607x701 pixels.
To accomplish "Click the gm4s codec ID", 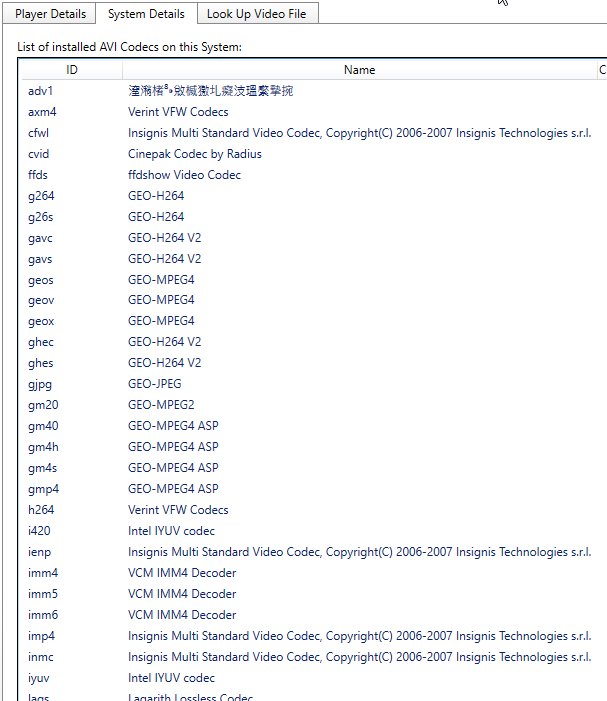I will tap(42, 468).
